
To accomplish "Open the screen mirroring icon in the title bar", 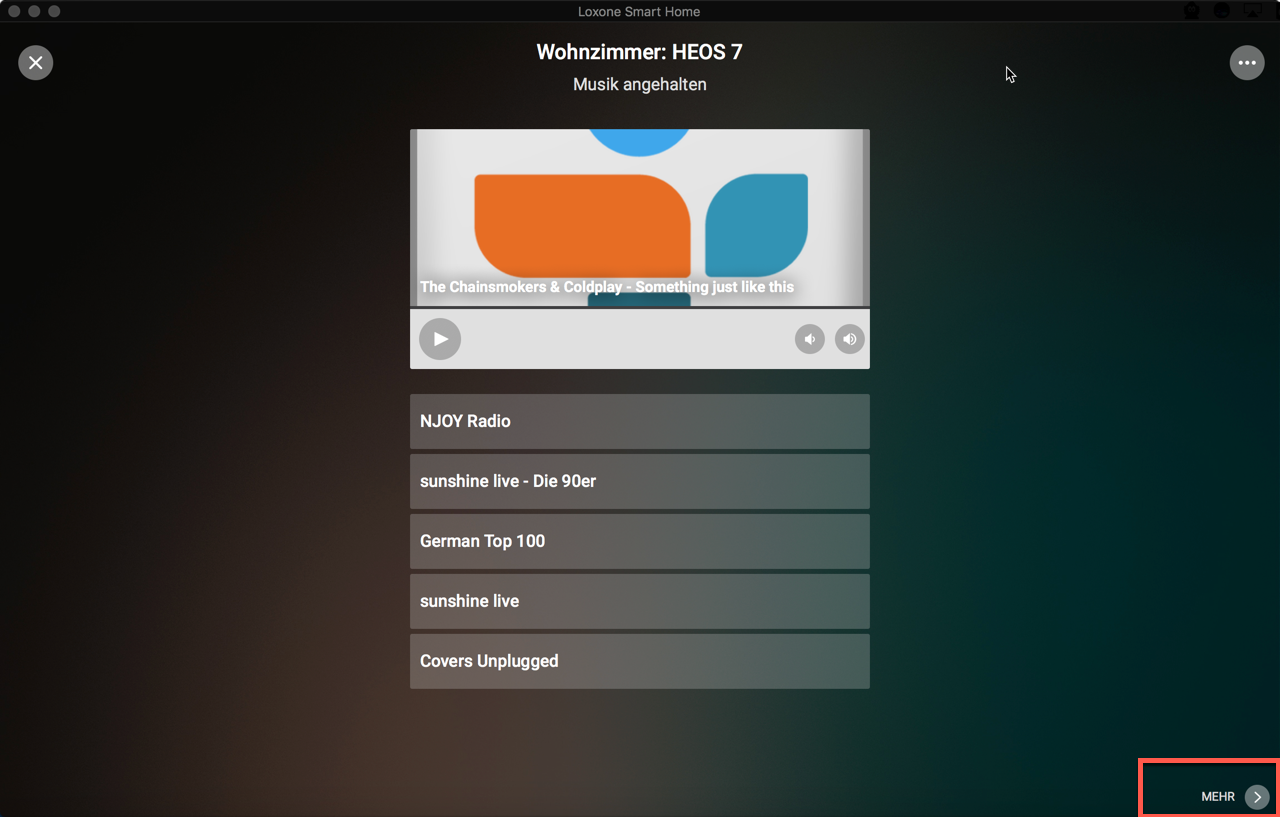I will (1252, 11).
